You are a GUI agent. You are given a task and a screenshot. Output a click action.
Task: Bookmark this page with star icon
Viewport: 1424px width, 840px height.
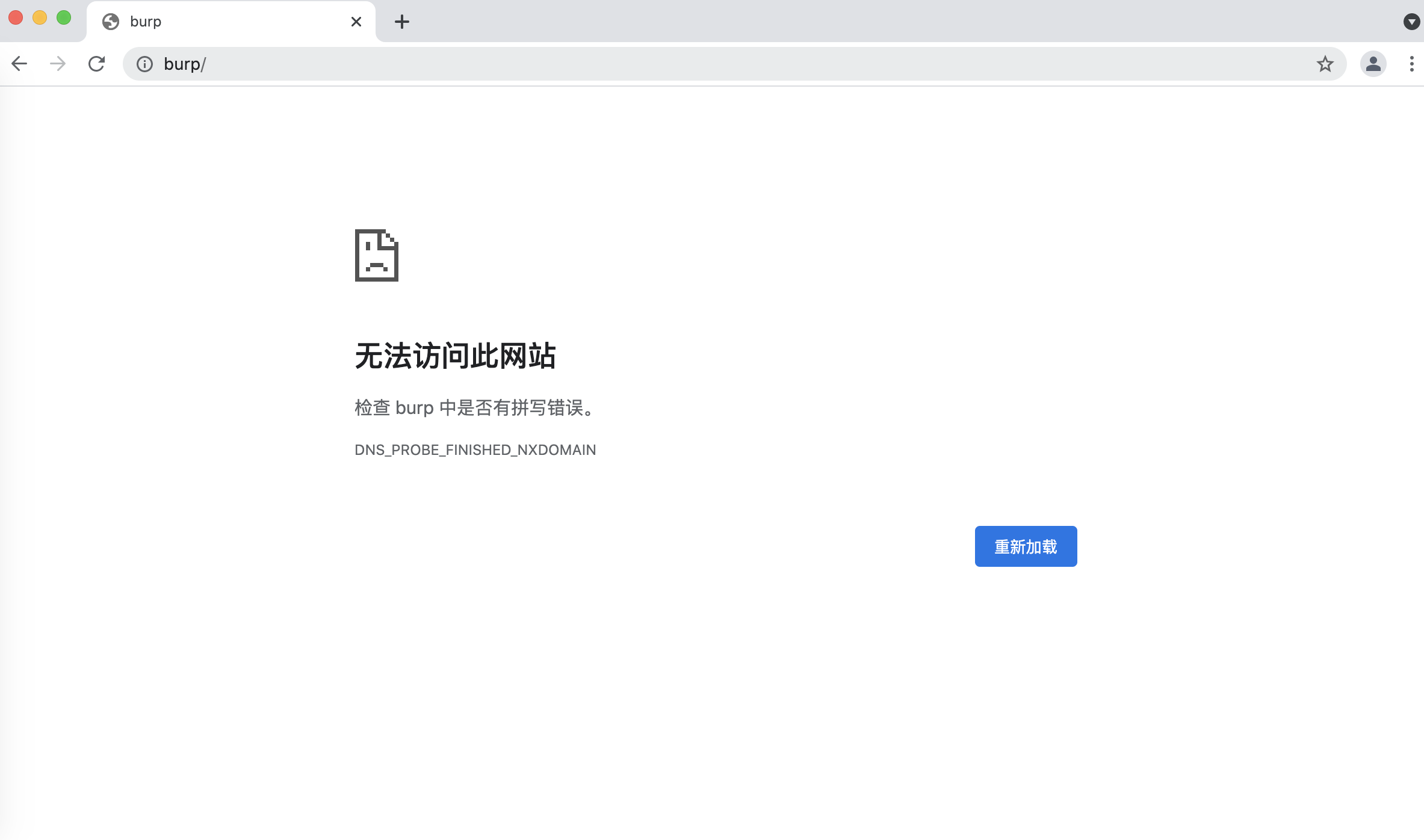[x=1325, y=64]
